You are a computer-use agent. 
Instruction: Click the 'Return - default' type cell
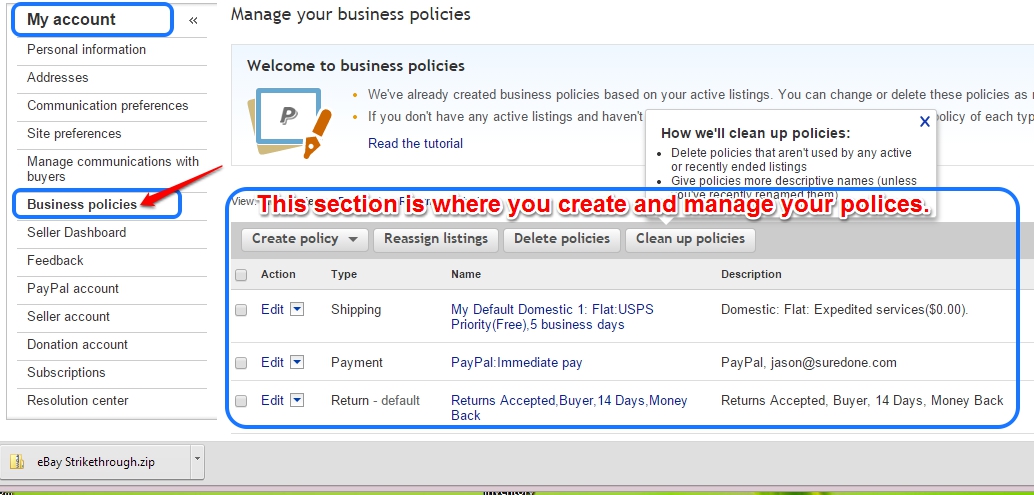375,401
